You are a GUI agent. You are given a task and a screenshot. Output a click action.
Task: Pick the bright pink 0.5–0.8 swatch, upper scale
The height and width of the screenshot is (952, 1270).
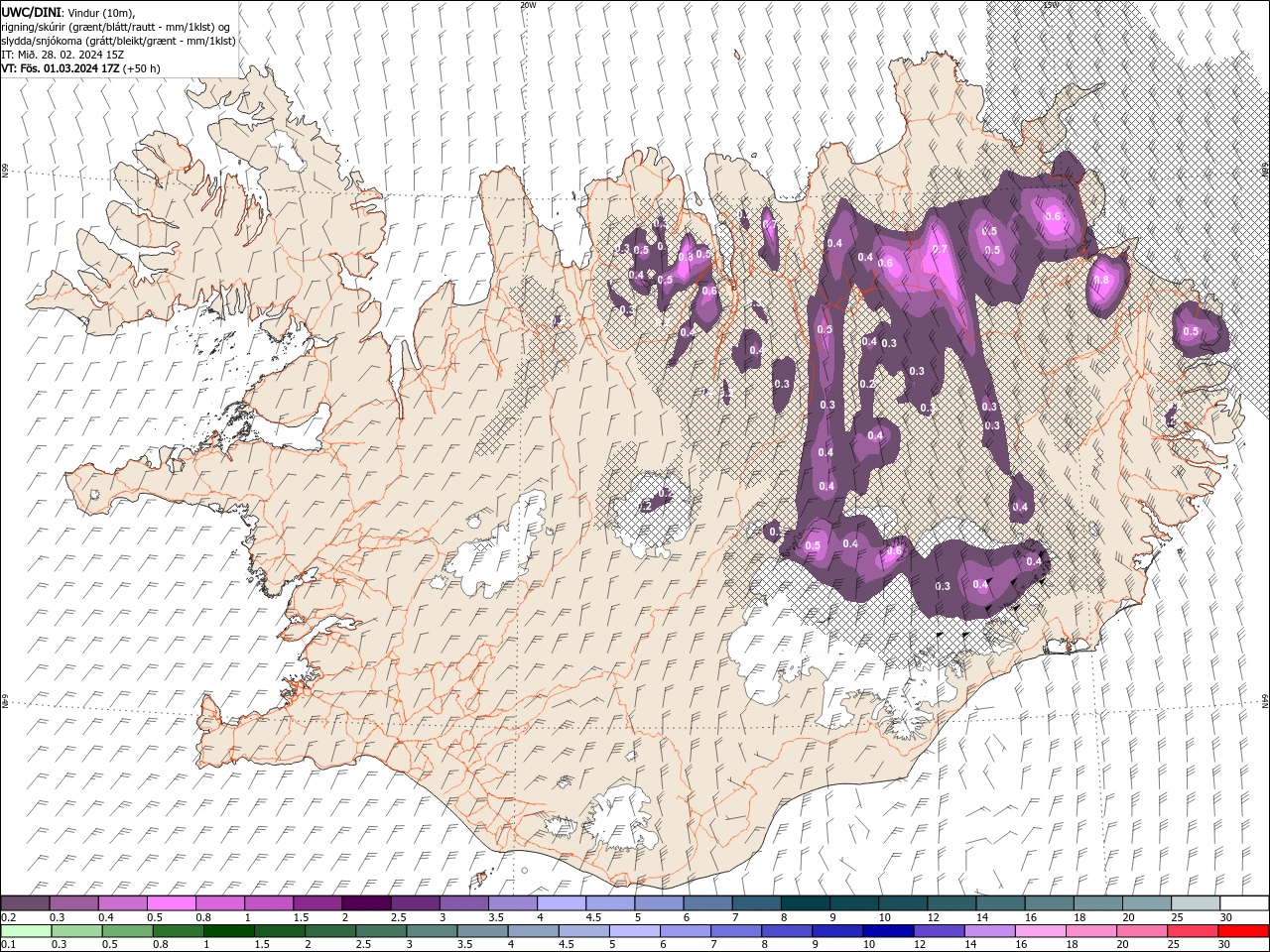click(171, 902)
